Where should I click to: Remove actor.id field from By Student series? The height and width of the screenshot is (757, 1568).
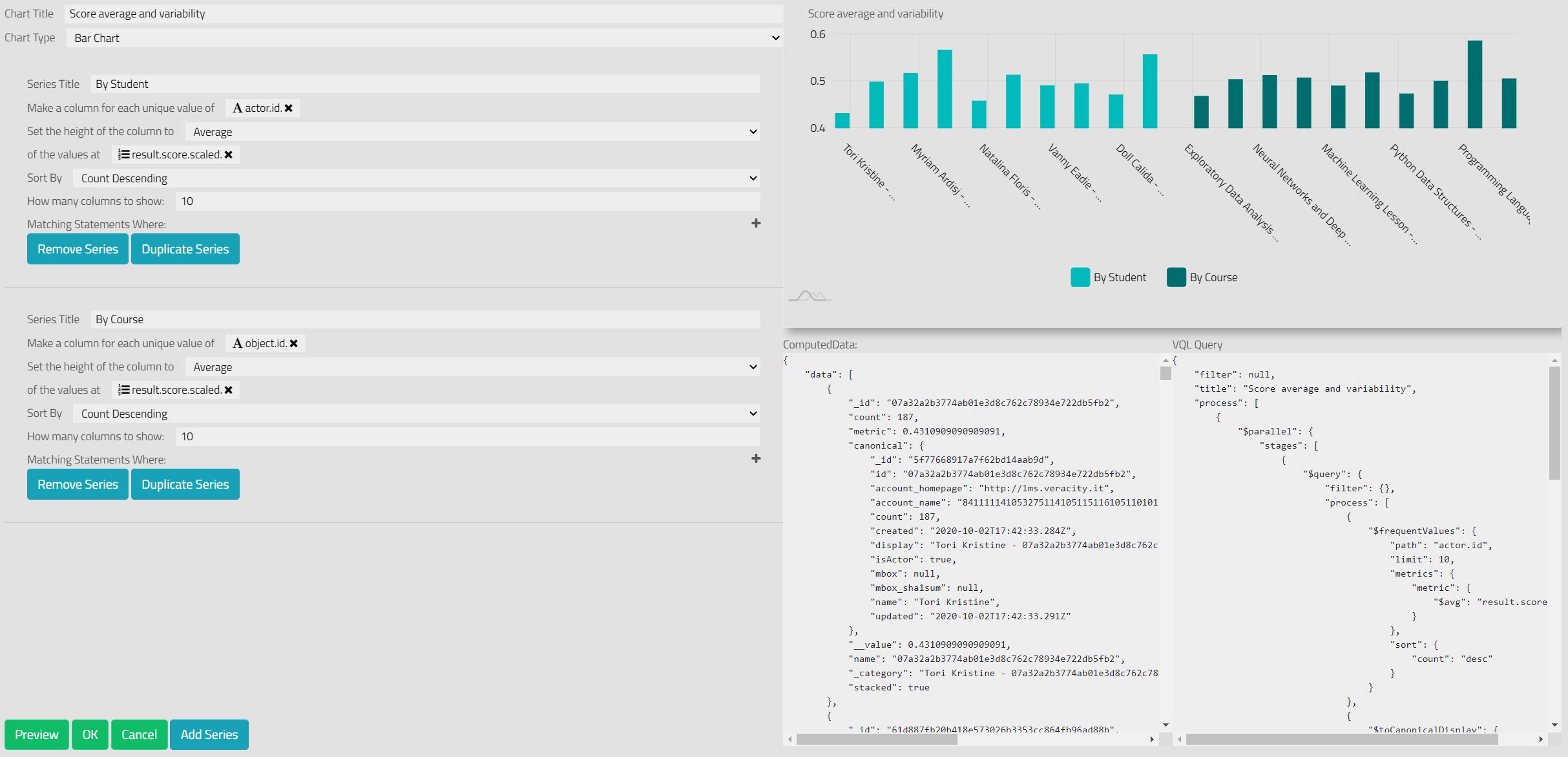point(288,108)
